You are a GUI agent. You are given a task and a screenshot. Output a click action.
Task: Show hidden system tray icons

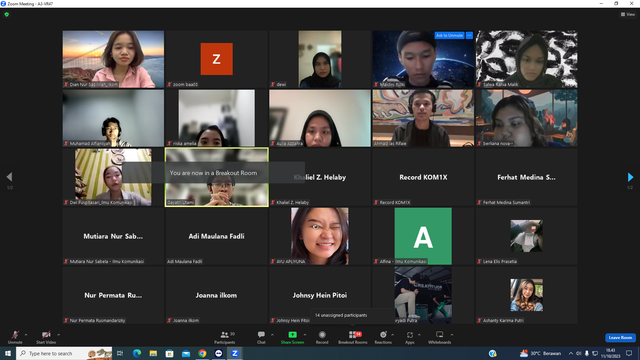(571, 353)
